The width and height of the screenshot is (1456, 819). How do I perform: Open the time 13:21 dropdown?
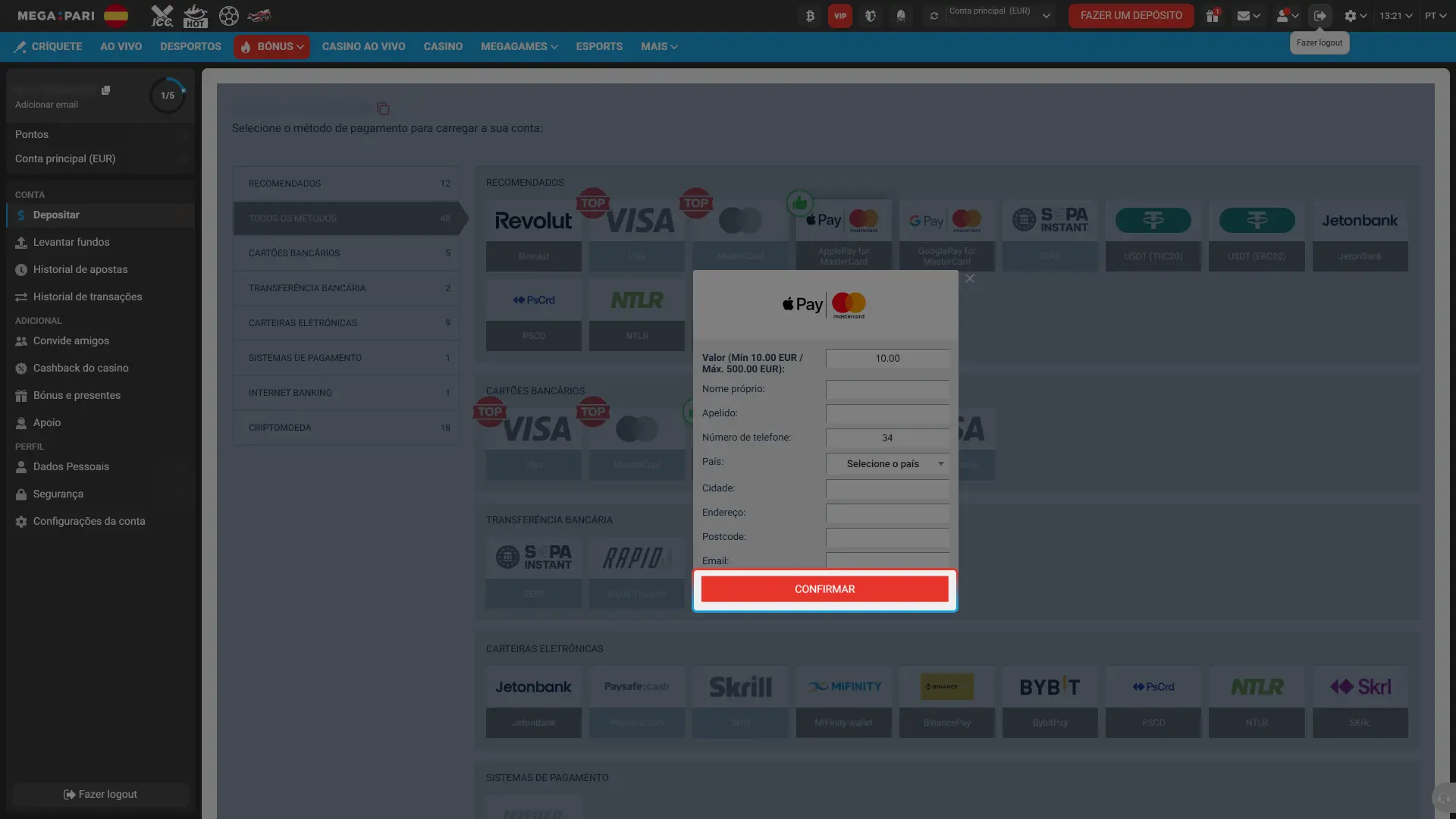[x=1395, y=16]
